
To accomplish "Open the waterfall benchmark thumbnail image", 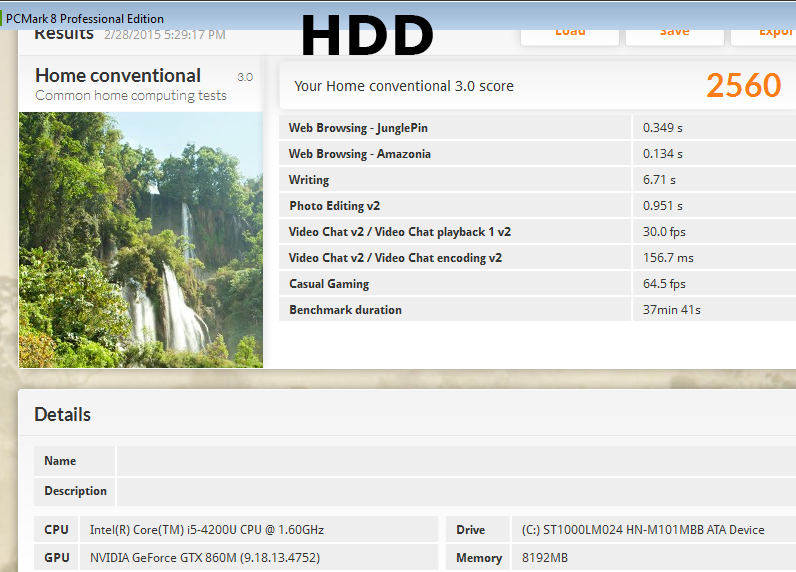I will tap(141, 240).
